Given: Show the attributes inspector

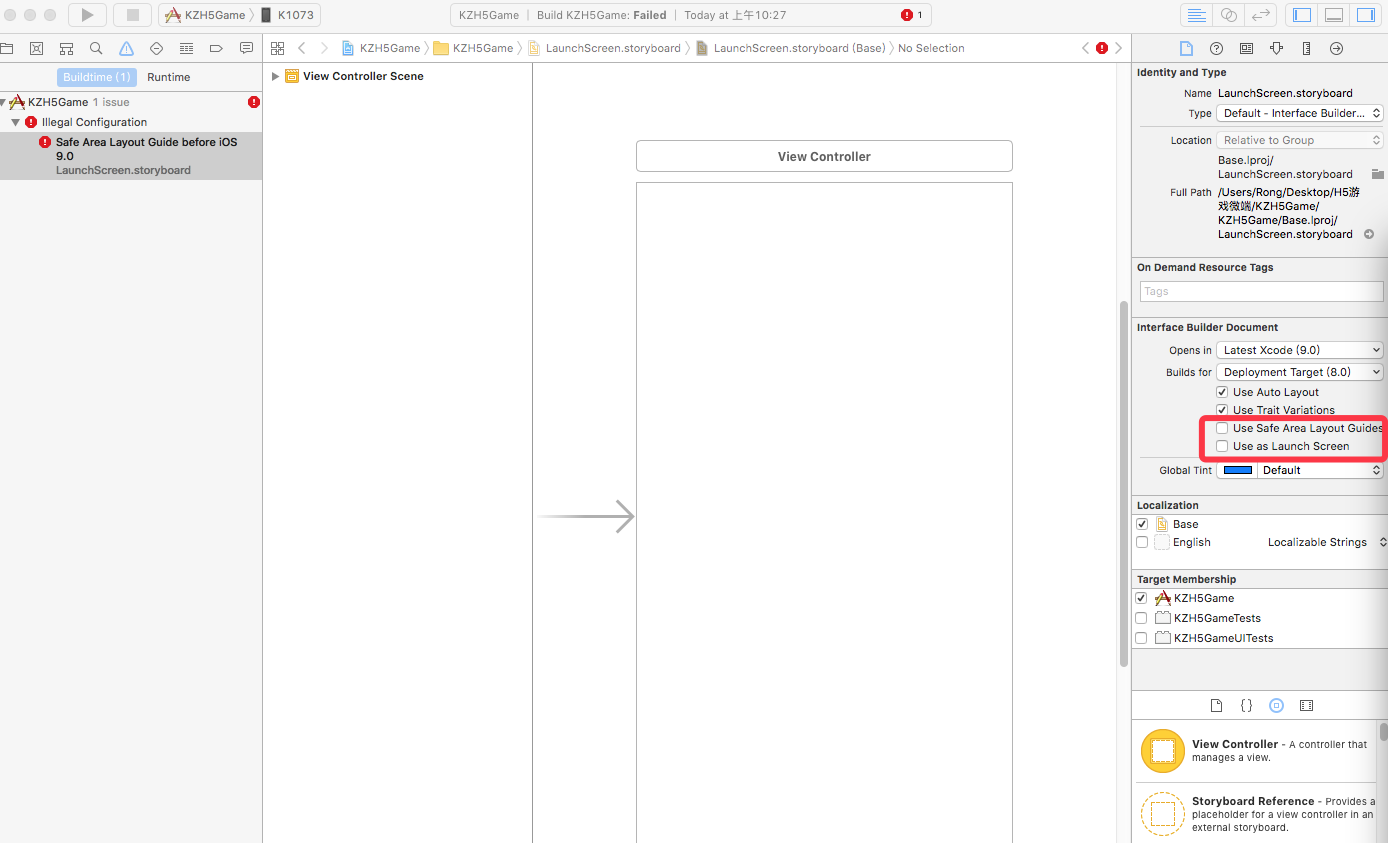Looking at the screenshot, I should (1276, 48).
